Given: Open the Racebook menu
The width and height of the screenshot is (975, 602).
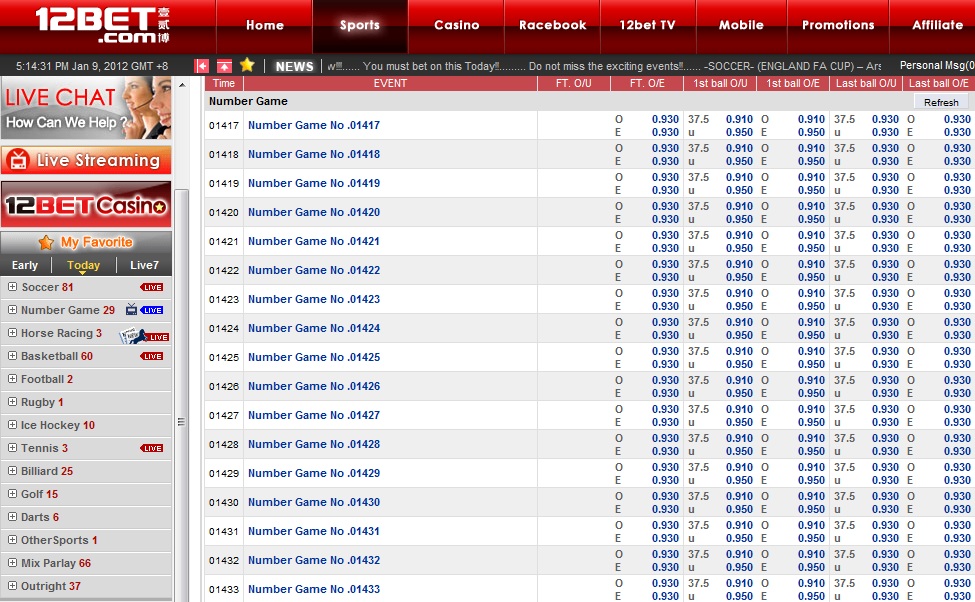Looking at the screenshot, I should pyautogui.click(x=552, y=25).
